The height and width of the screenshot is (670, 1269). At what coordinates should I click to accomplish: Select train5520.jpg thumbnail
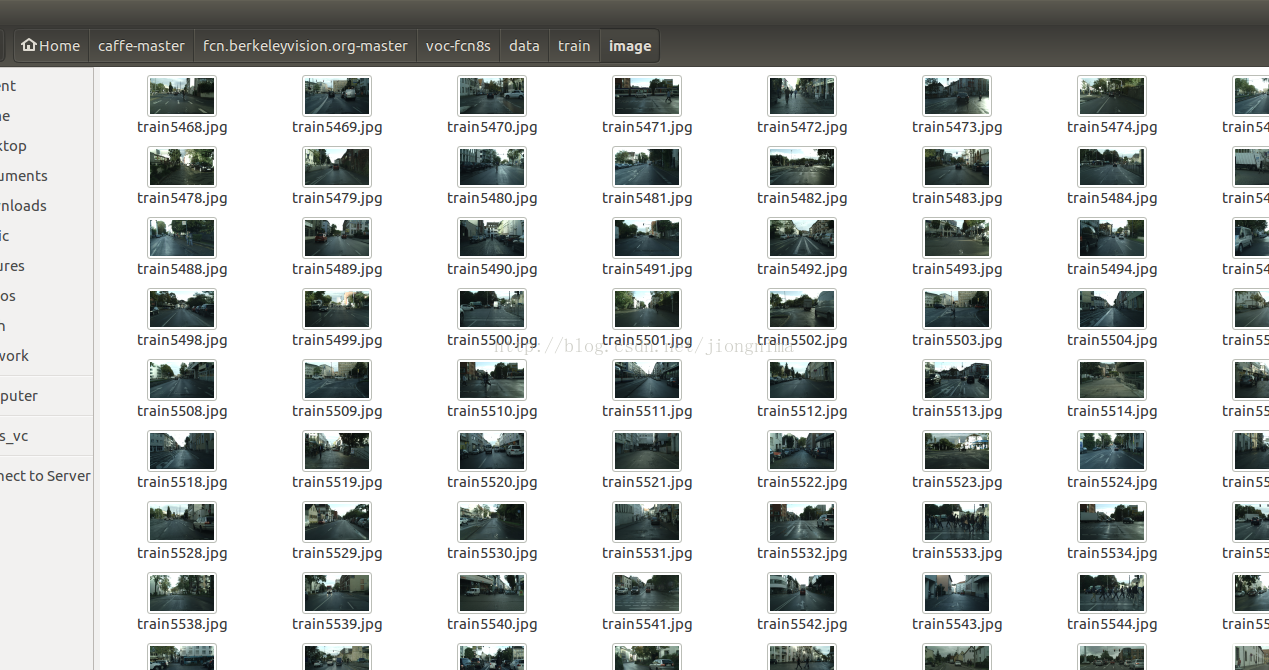coord(492,451)
